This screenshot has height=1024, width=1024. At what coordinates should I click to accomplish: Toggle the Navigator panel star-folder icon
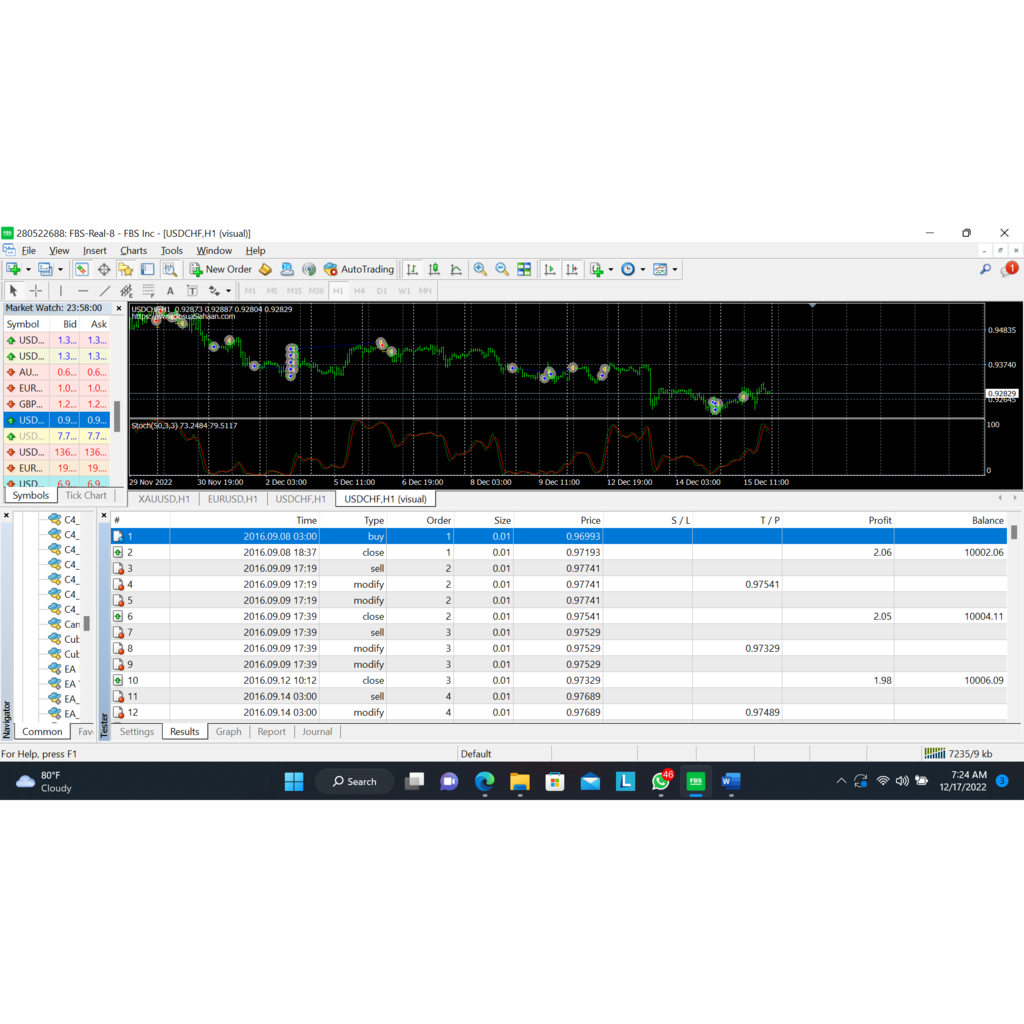(125, 269)
